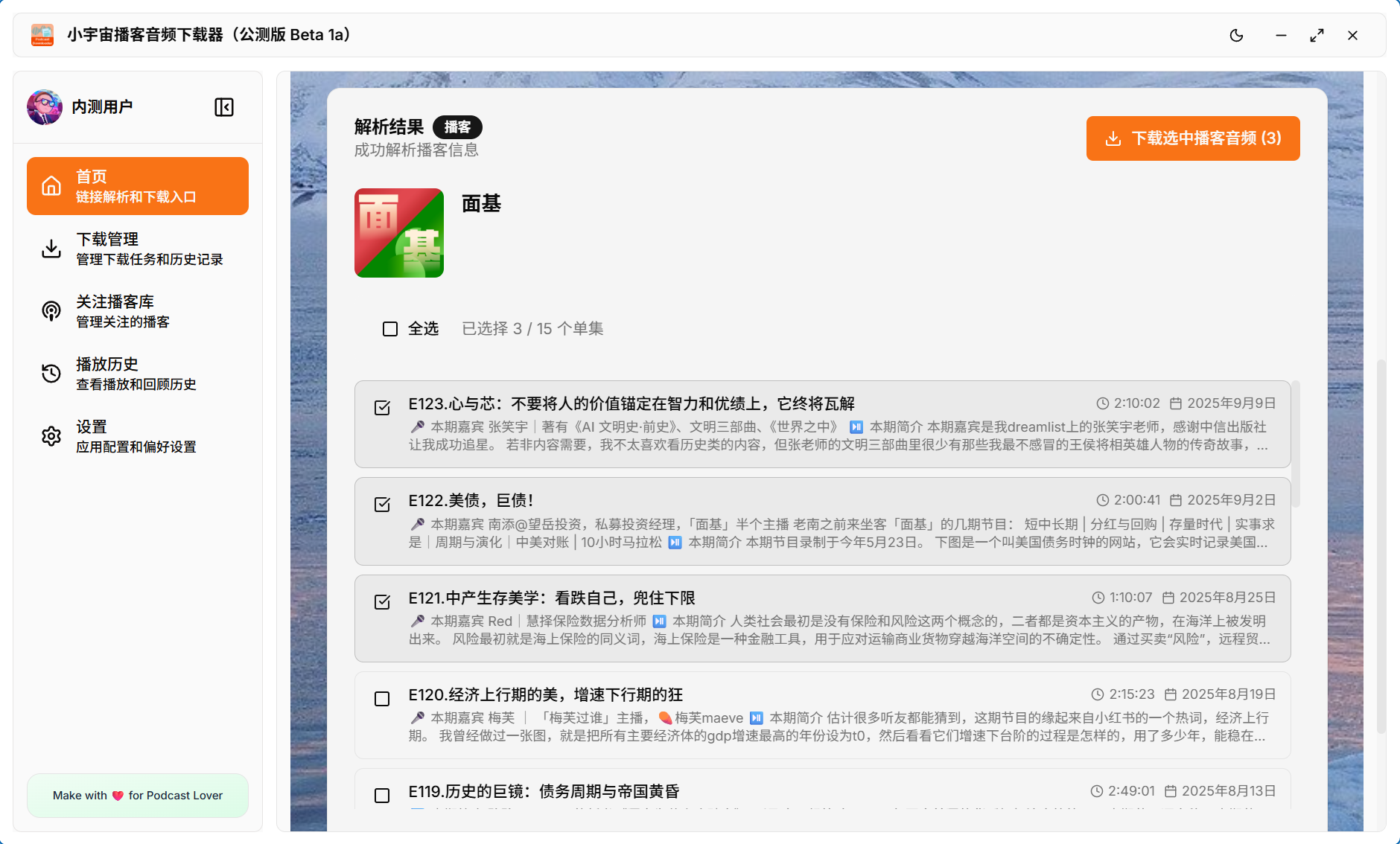
Task: Select the E120 episode checkbox
Action: pyautogui.click(x=382, y=699)
